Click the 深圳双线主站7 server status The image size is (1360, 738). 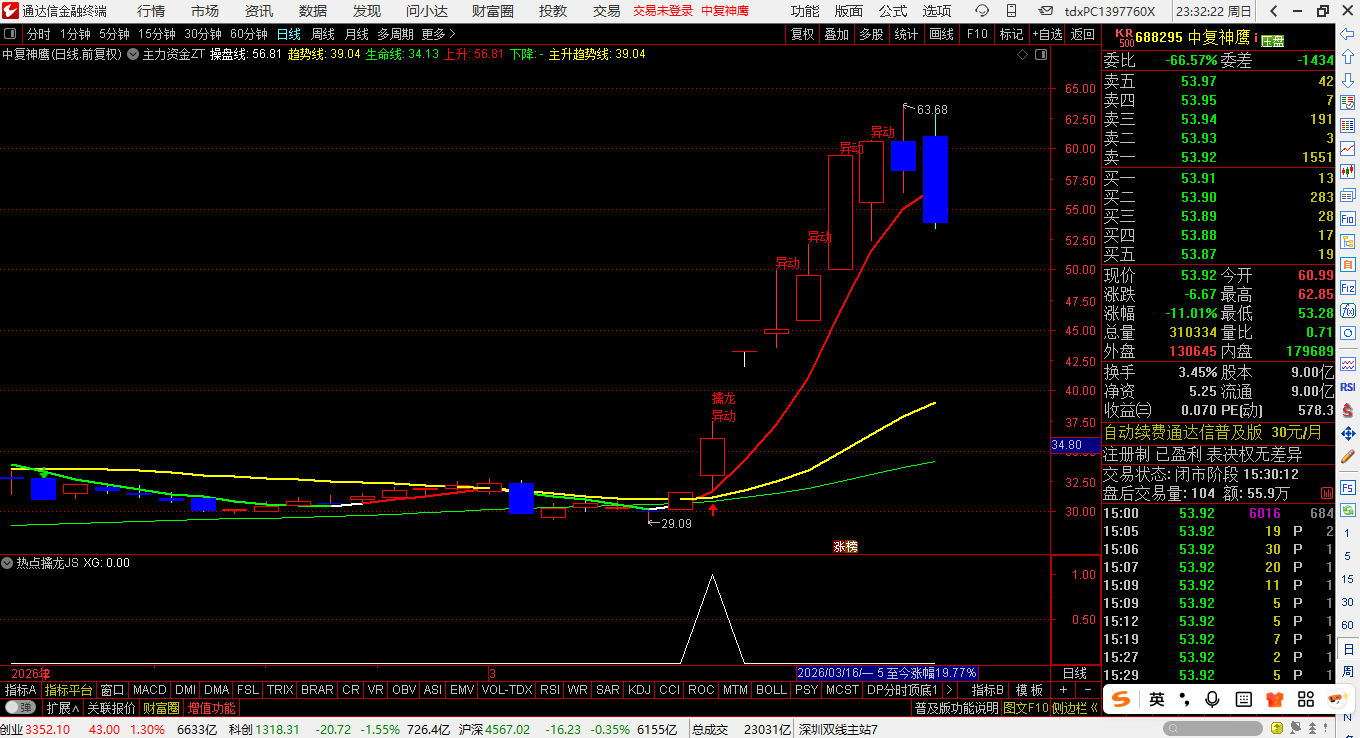838,730
